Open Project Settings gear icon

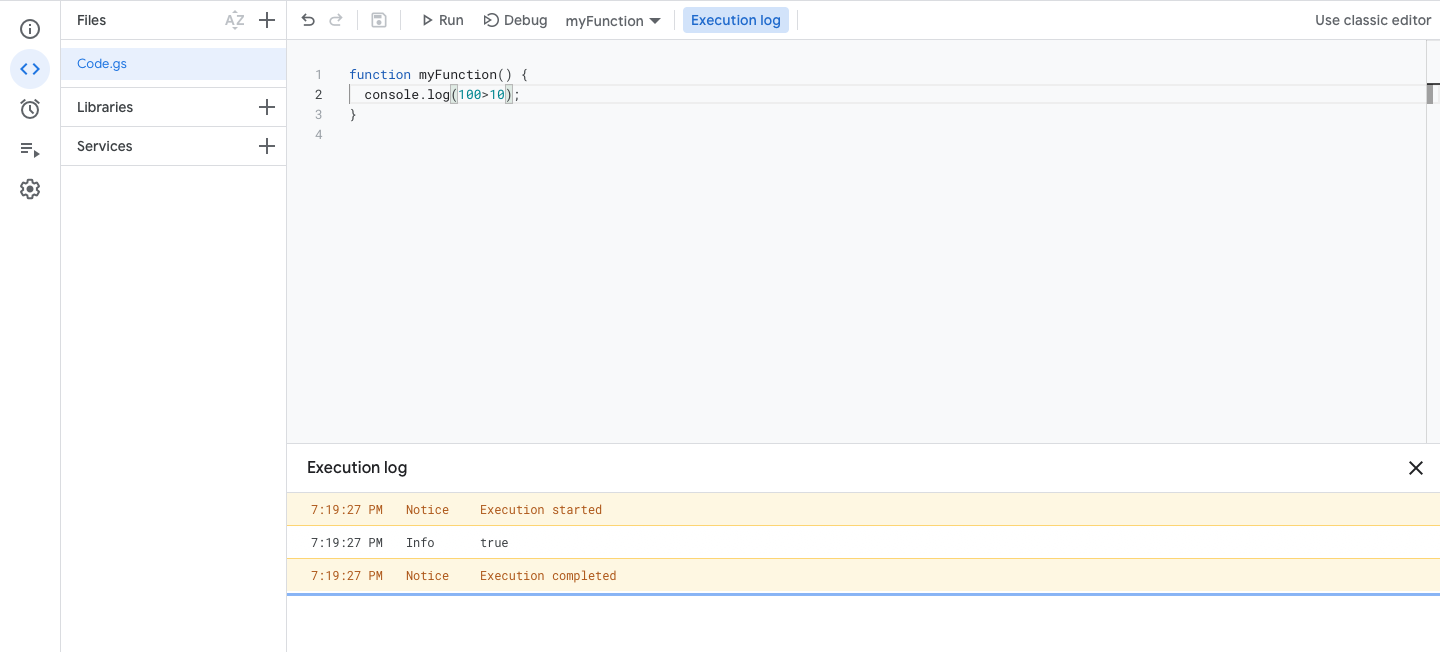point(30,189)
